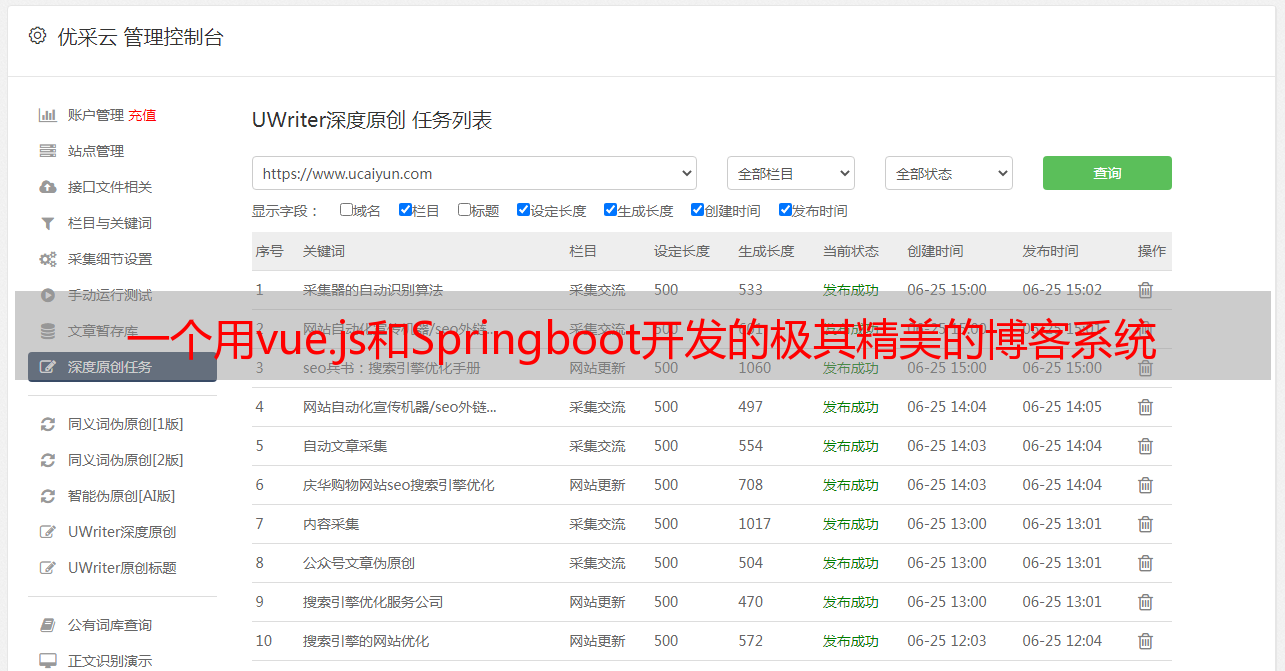
Task: Click the 关键词 column header
Action: [x=324, y=251]
